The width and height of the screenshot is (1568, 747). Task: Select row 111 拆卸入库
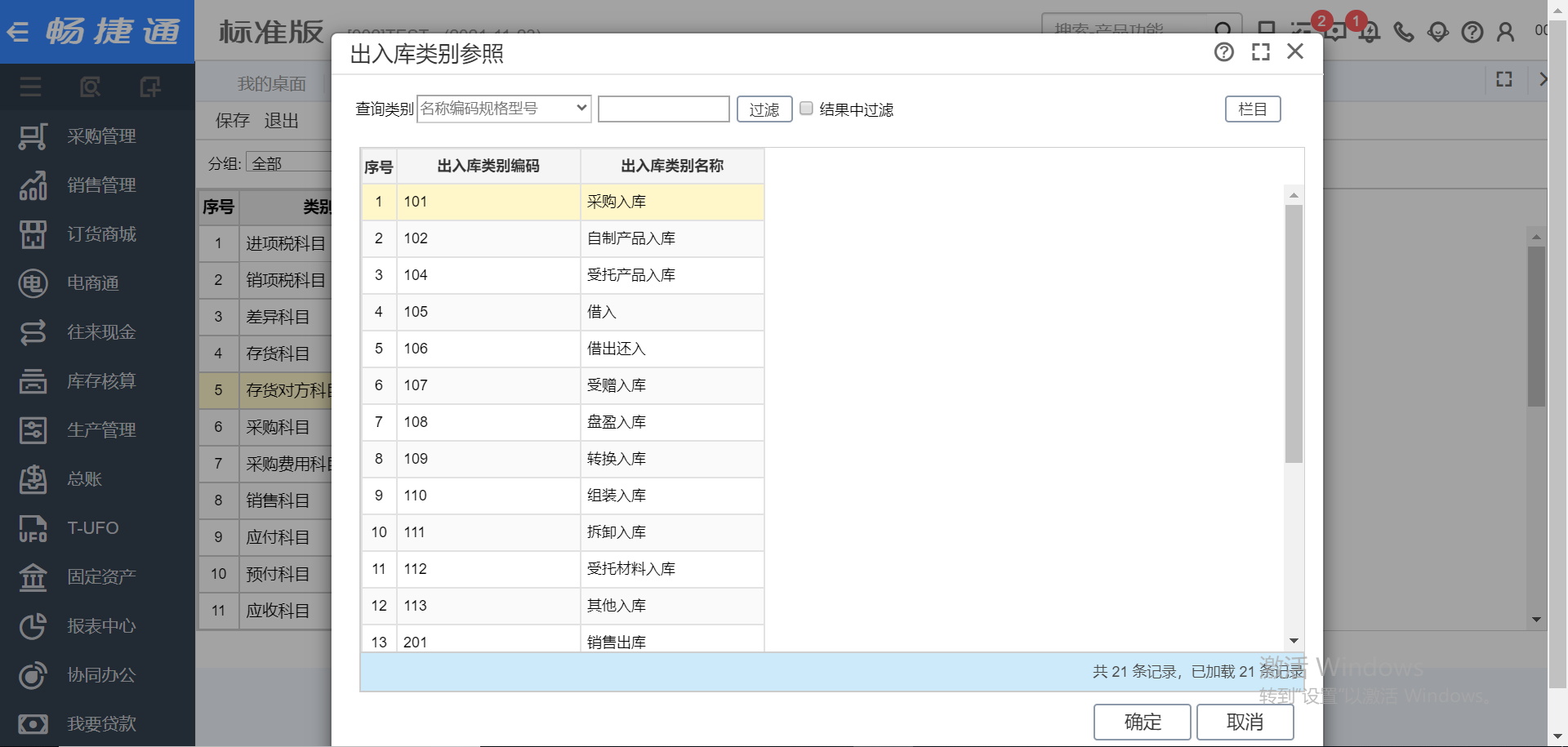563,532
